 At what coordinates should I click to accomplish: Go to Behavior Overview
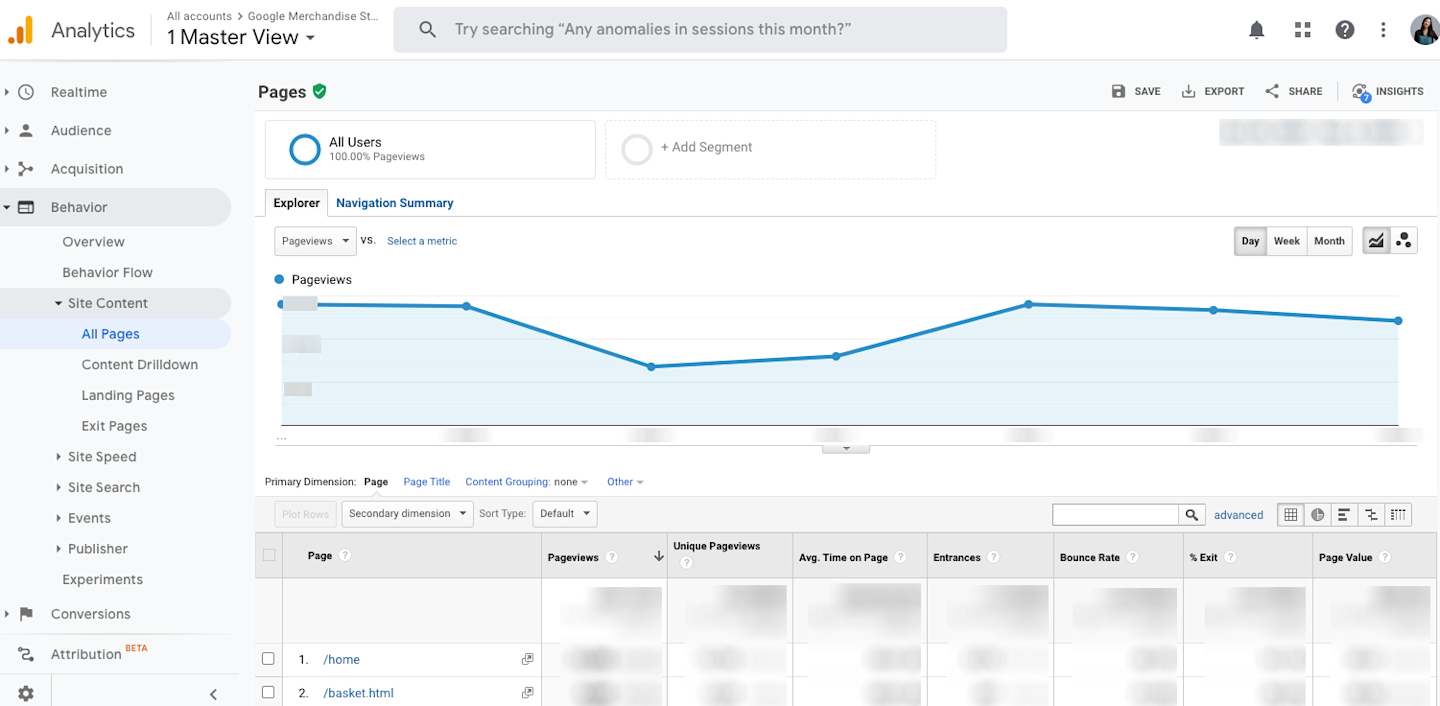(93, 242)
